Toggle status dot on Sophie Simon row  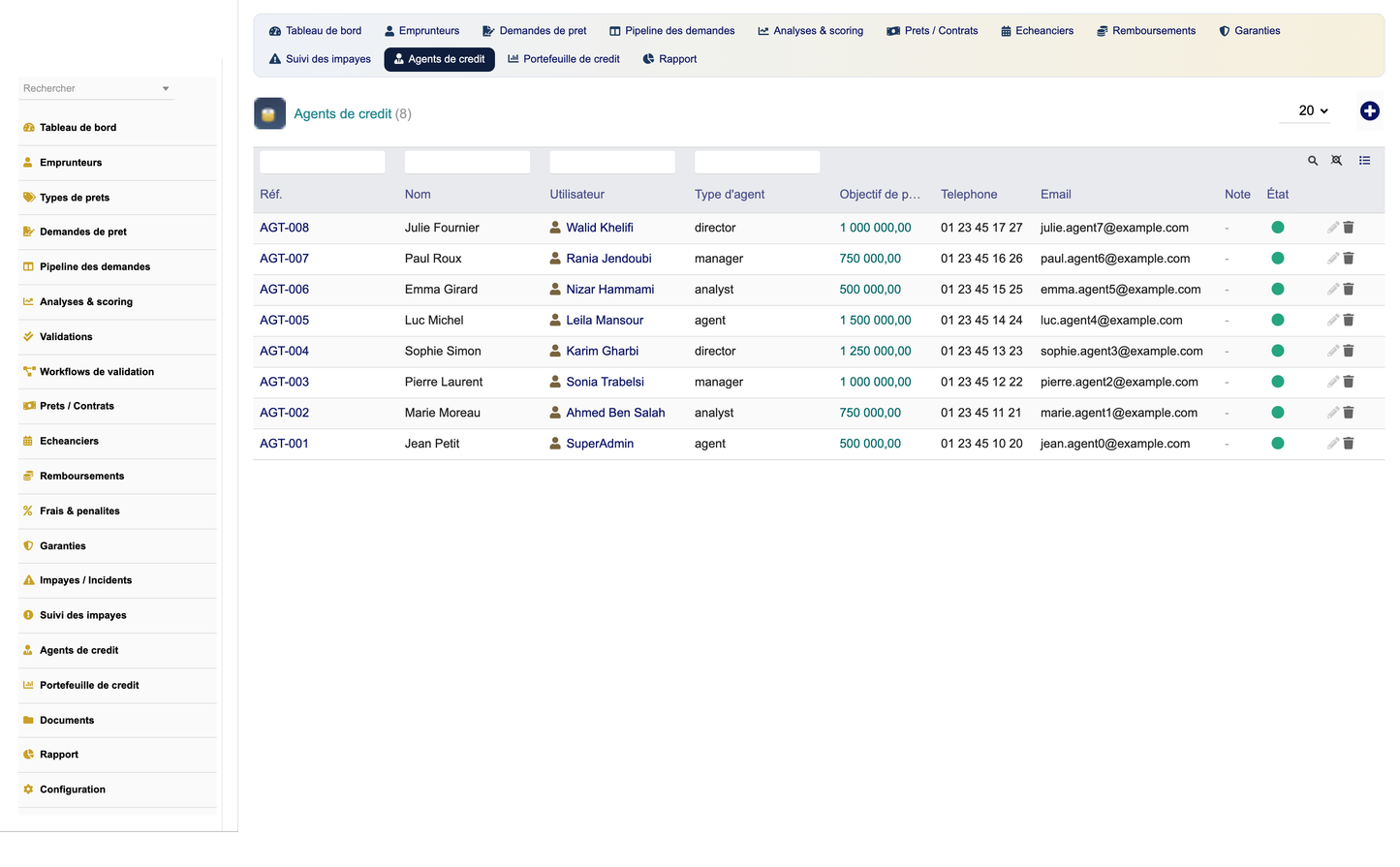(x=1278, y=351)
